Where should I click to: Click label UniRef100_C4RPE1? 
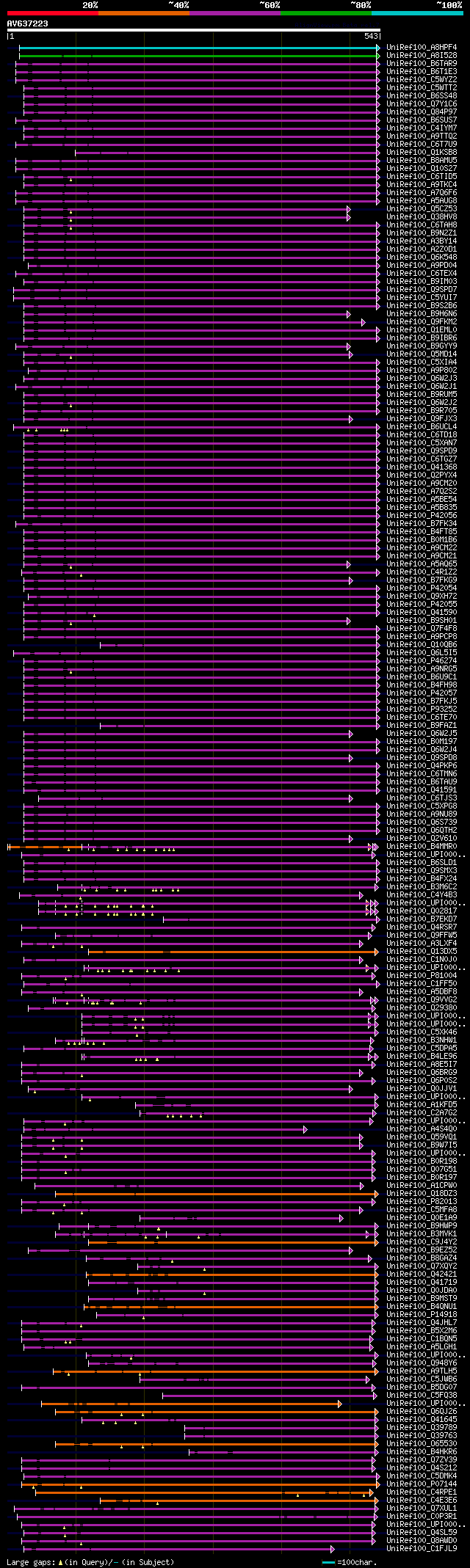(x=422, y=1492)
